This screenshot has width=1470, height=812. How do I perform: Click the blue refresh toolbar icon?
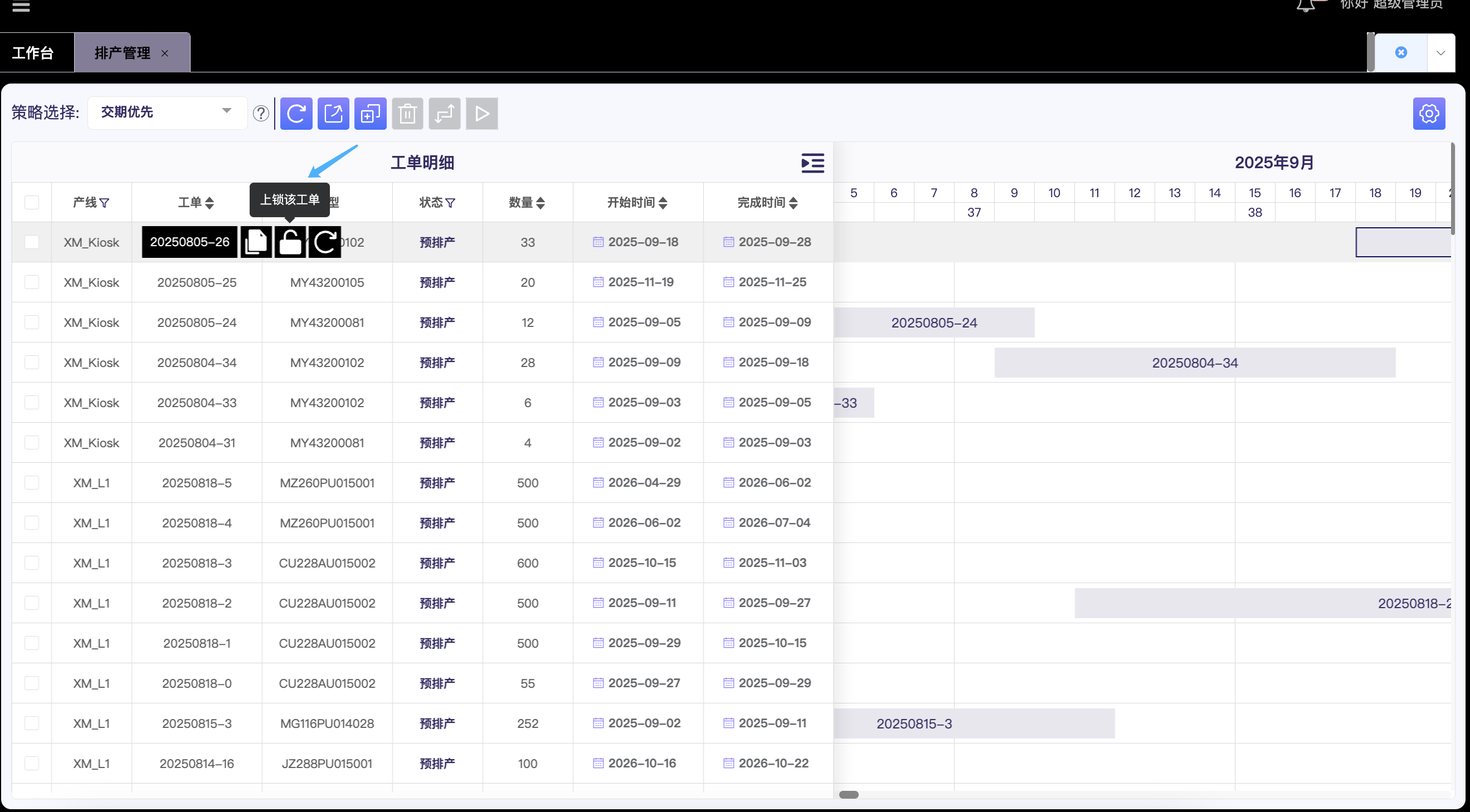[296, 114]
